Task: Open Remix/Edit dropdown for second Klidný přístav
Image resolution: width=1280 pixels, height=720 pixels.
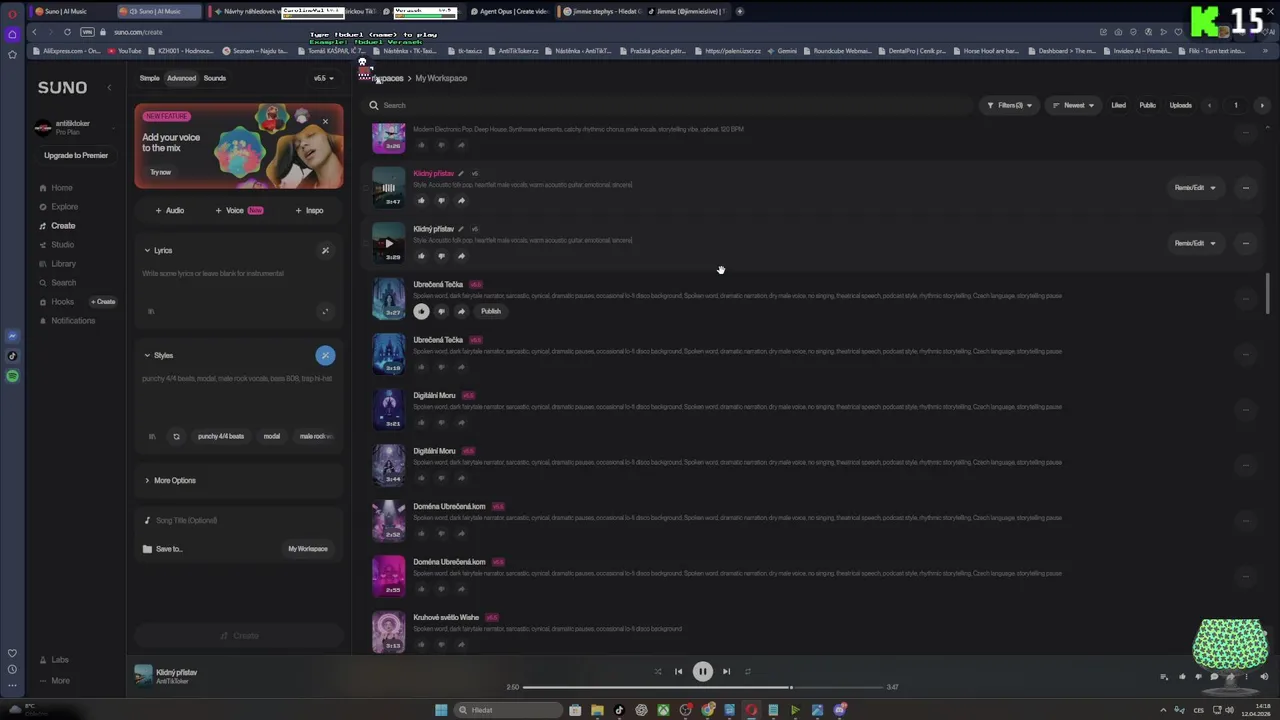Action: [1195, 243]
